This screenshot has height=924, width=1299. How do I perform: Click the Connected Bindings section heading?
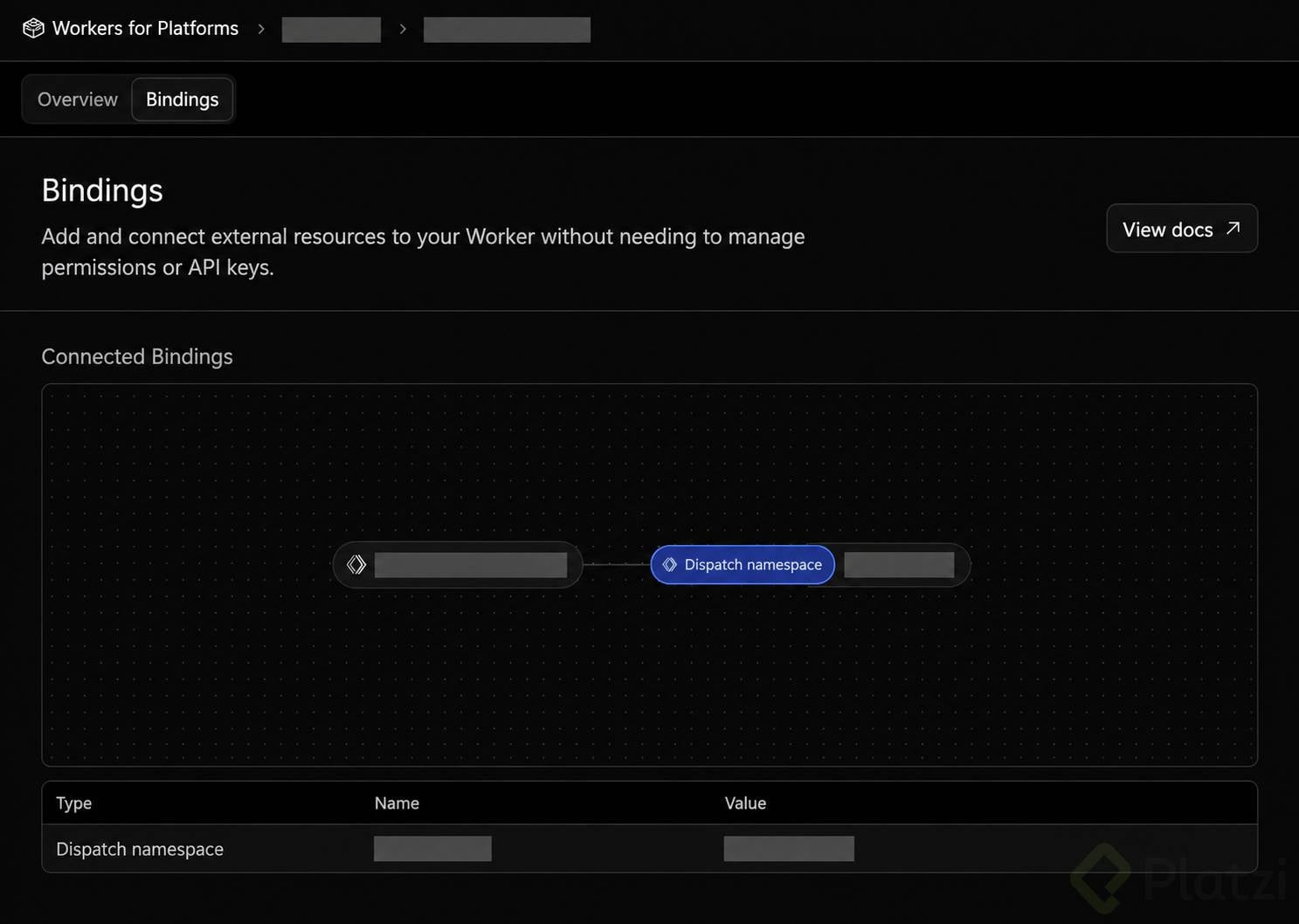pyautogui.click(x=137, y=356)
